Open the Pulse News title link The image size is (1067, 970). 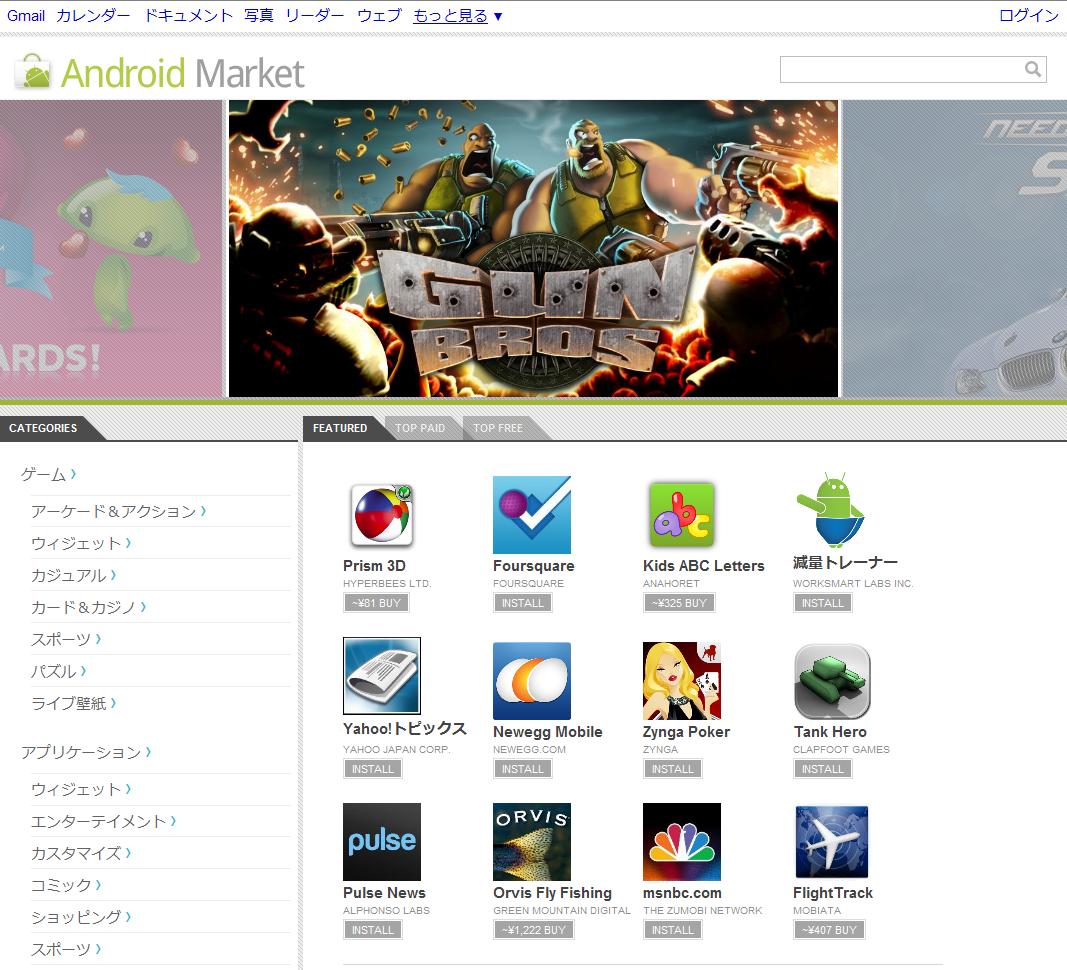(x=384, y=892)
